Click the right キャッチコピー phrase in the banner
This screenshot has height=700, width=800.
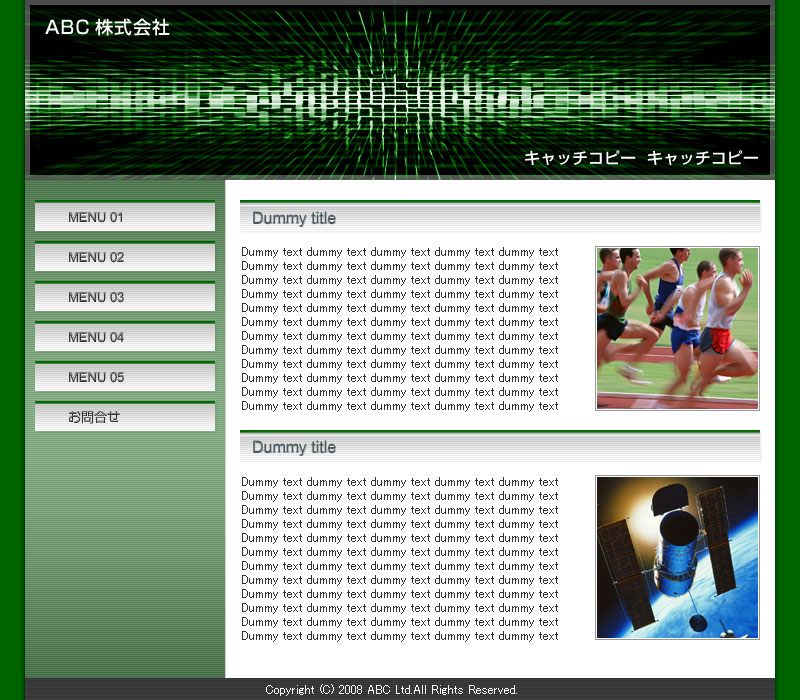pos(702,158)
